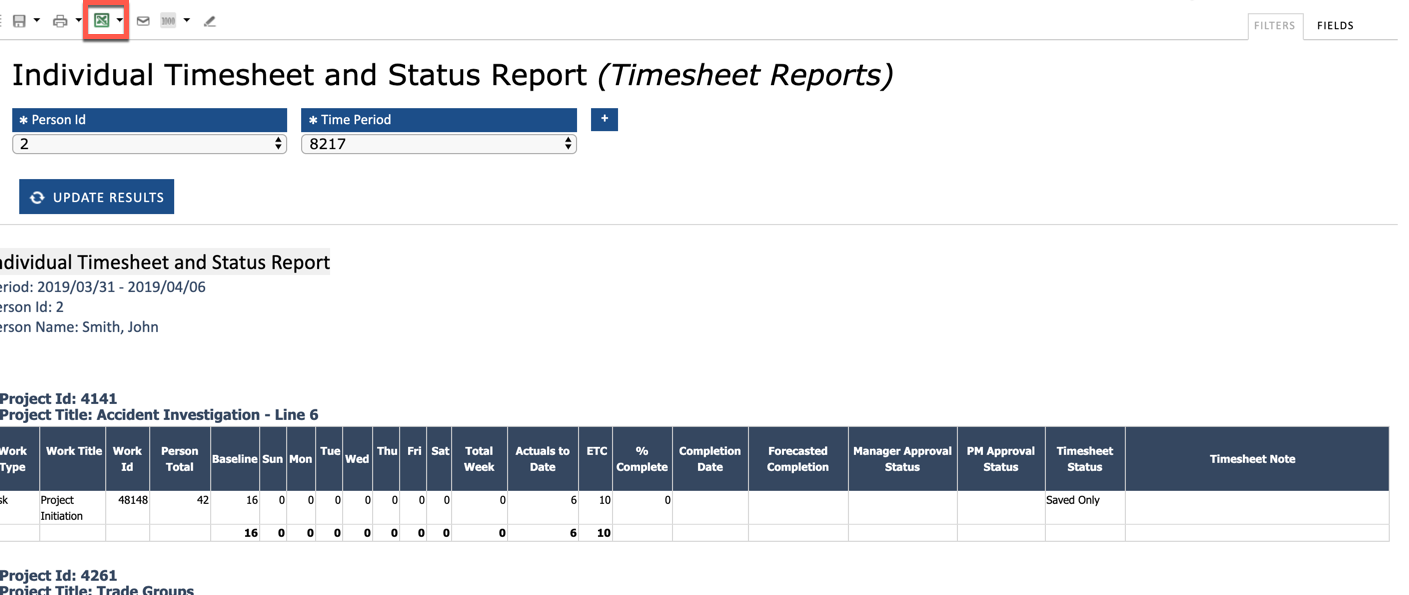Switch to the FIELDS tab
This screenshot has width=1409, height=595.
[1334, 25]
